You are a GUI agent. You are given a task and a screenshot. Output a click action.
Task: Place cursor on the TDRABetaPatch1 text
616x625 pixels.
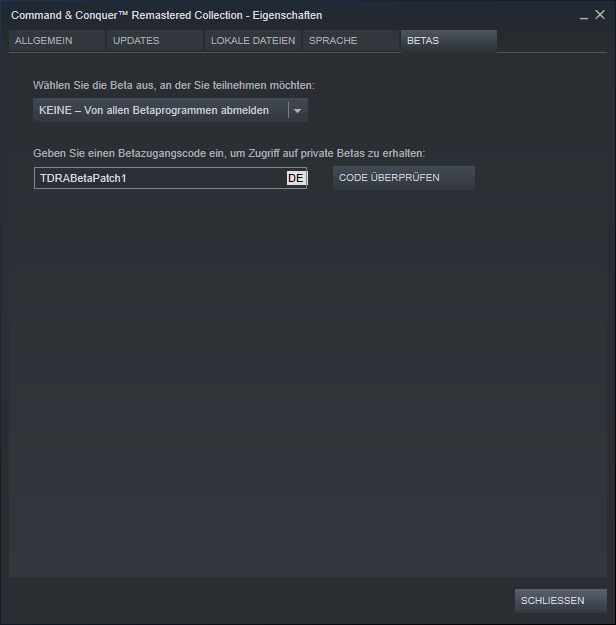(83, 178)
